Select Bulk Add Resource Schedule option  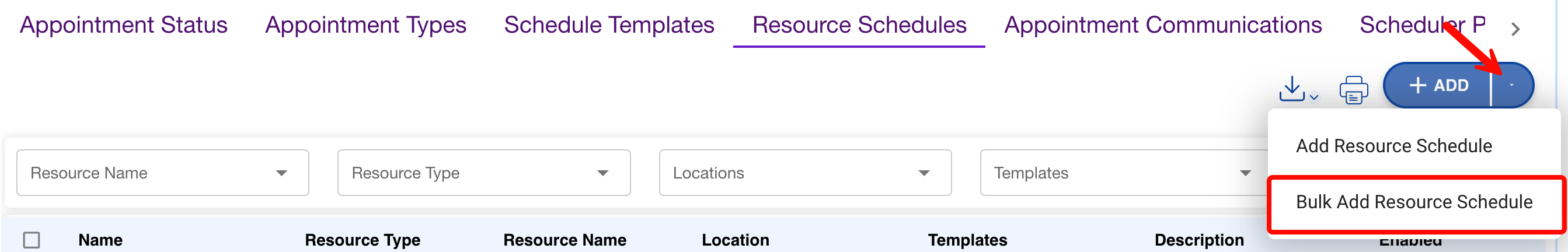pos(1413,202)
